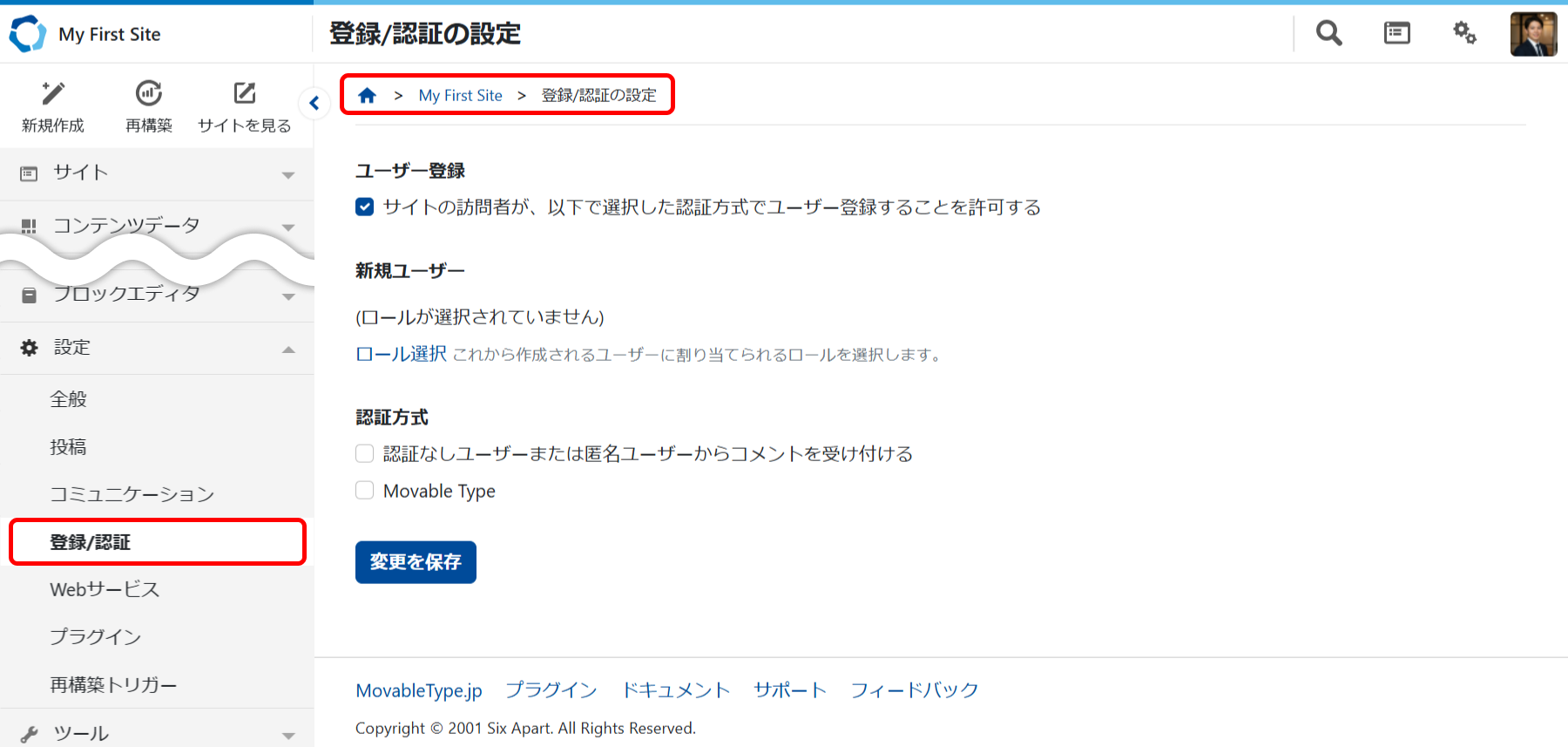The width and height of the screenshot is (1568, 747).
Task: Open the プラグイン settings menu item
Action: [95, 637]
